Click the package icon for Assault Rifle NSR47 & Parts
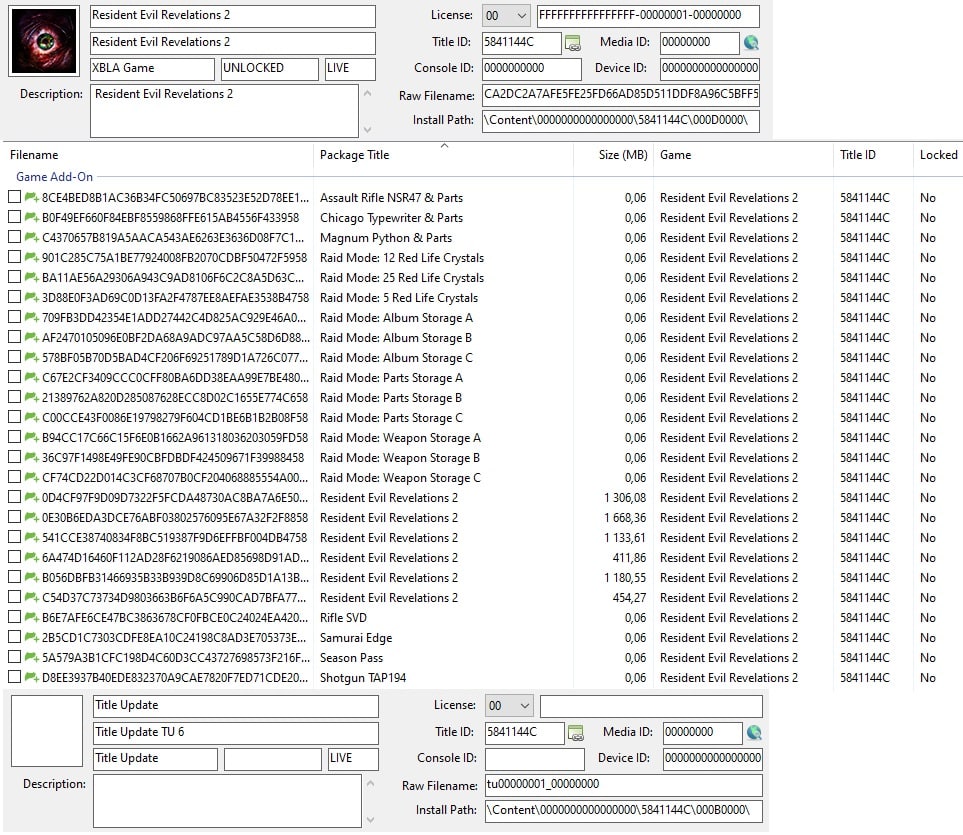 coord(32,197)
